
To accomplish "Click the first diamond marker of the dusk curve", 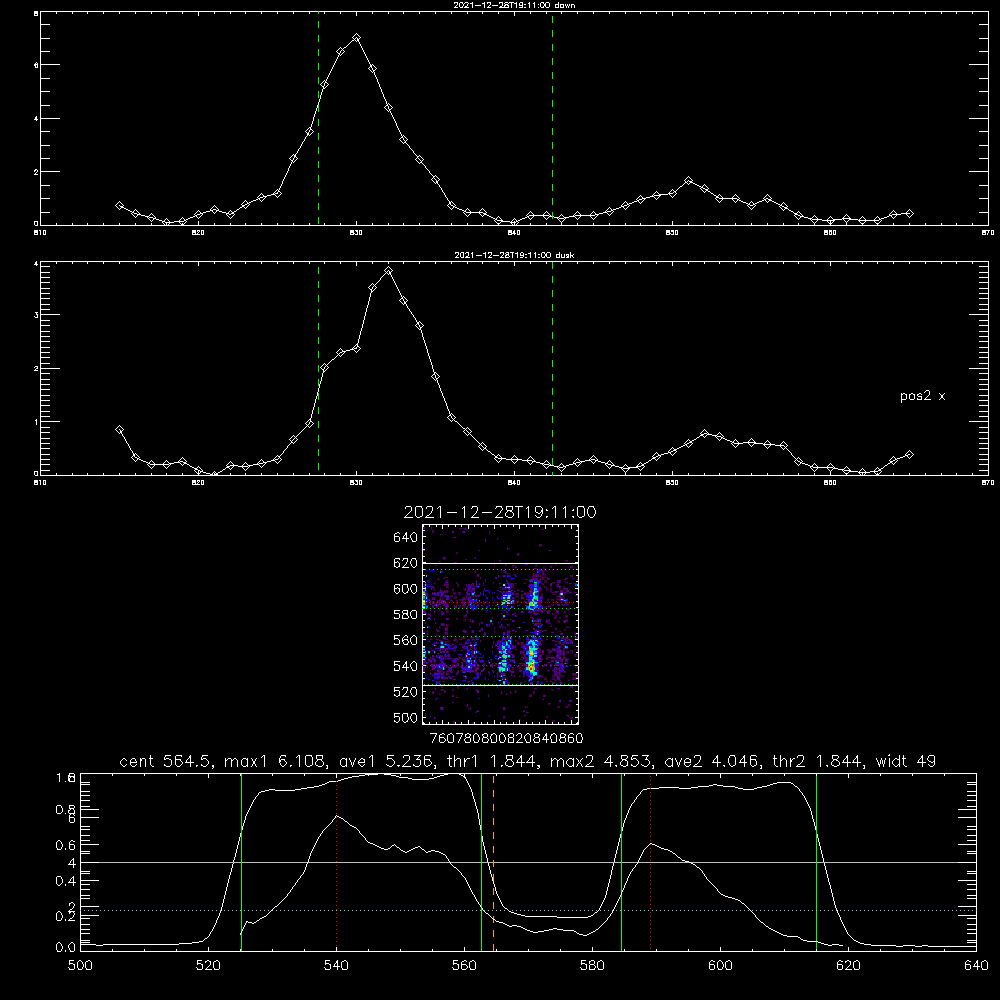I will coord(119,430).
